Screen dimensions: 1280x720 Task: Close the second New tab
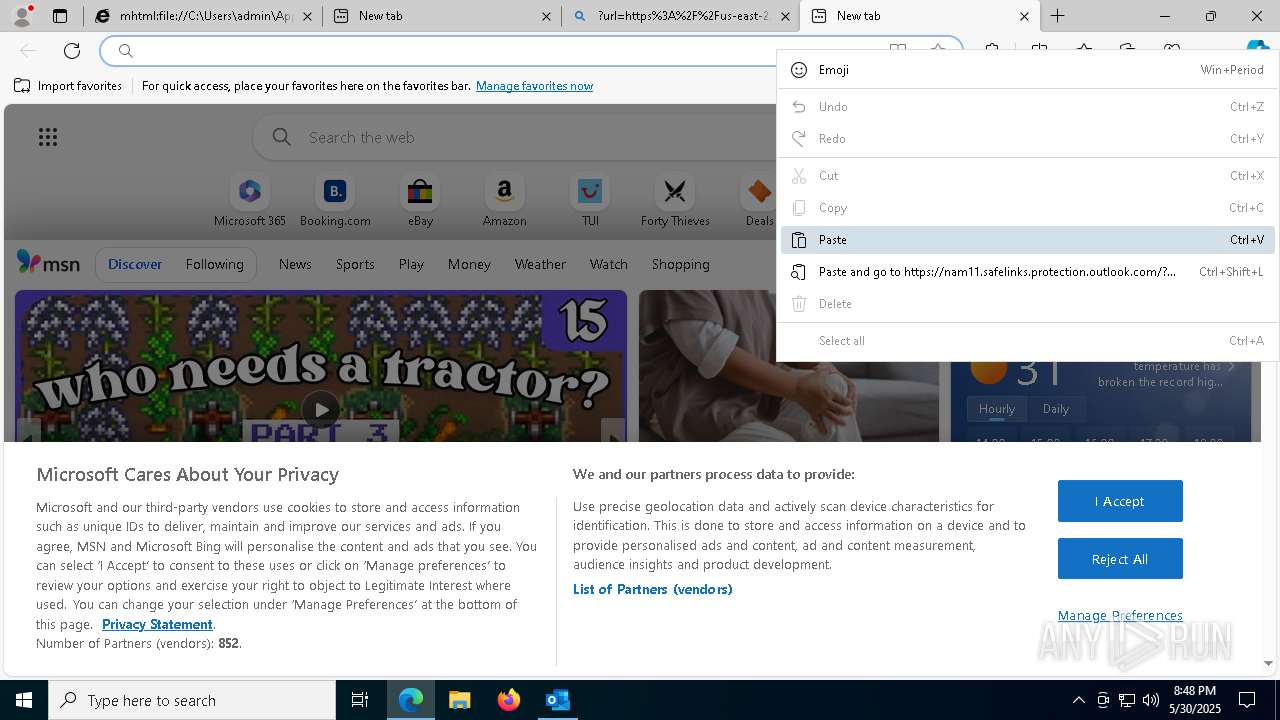pyautogui.click(x=1024, y=16)
